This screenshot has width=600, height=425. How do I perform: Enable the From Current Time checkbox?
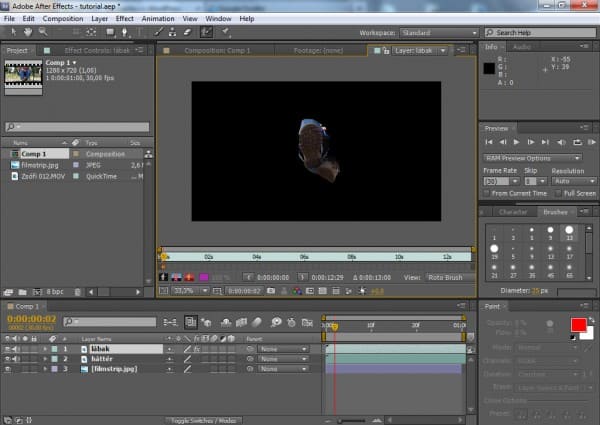pos(488,193)
